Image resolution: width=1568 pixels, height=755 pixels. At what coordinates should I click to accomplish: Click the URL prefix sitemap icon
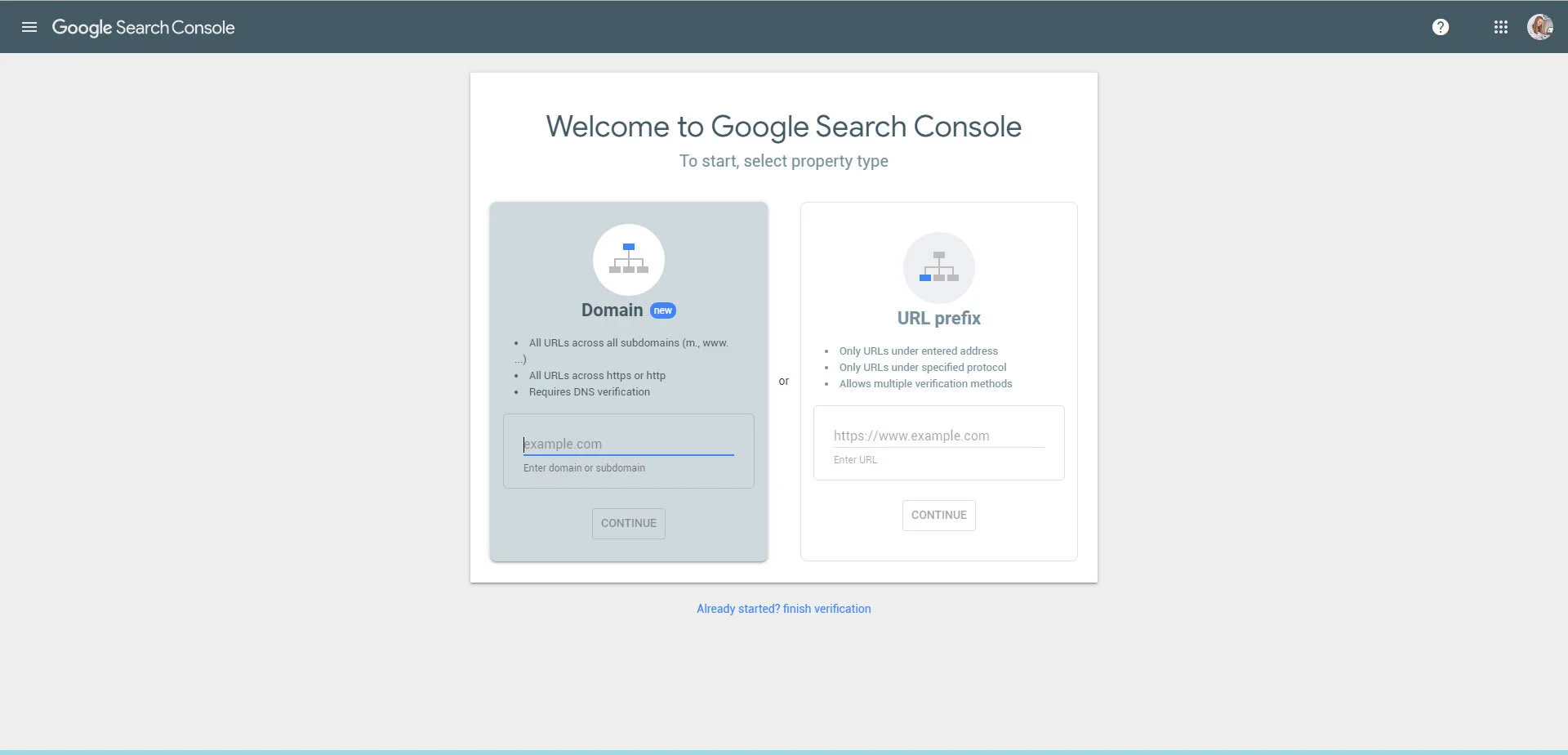[938, 267]
